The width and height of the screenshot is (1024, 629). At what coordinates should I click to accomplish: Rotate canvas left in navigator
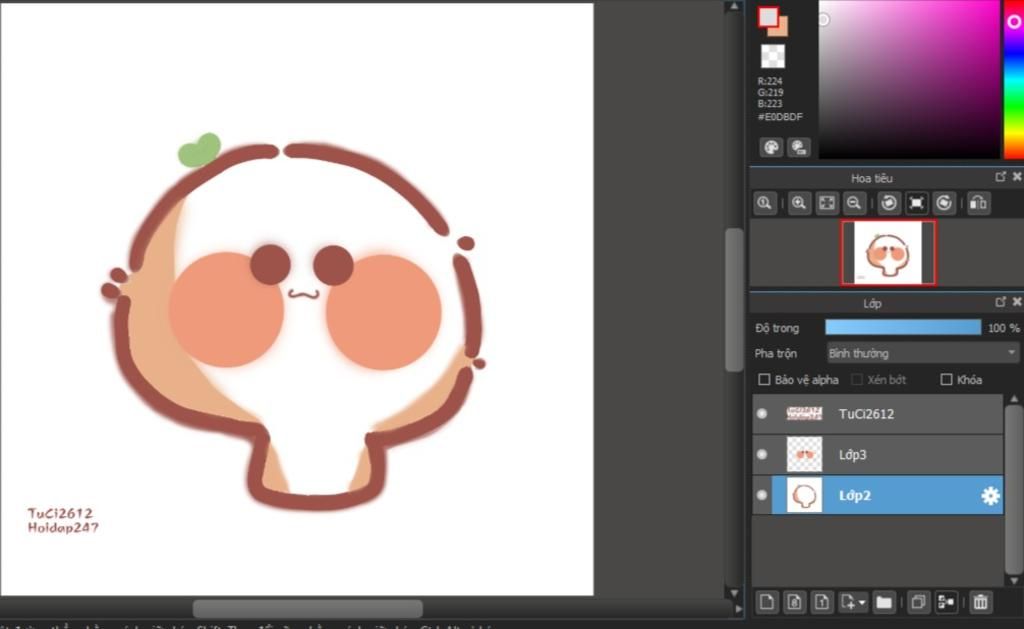[889, 203]
